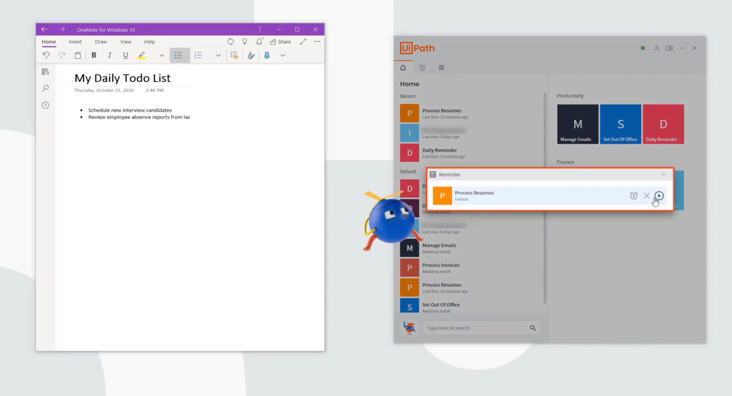The width and height of the screenshot is (732, 396).
Task: Click the Share button in OneNote
Action: click(x=280, y=42)
